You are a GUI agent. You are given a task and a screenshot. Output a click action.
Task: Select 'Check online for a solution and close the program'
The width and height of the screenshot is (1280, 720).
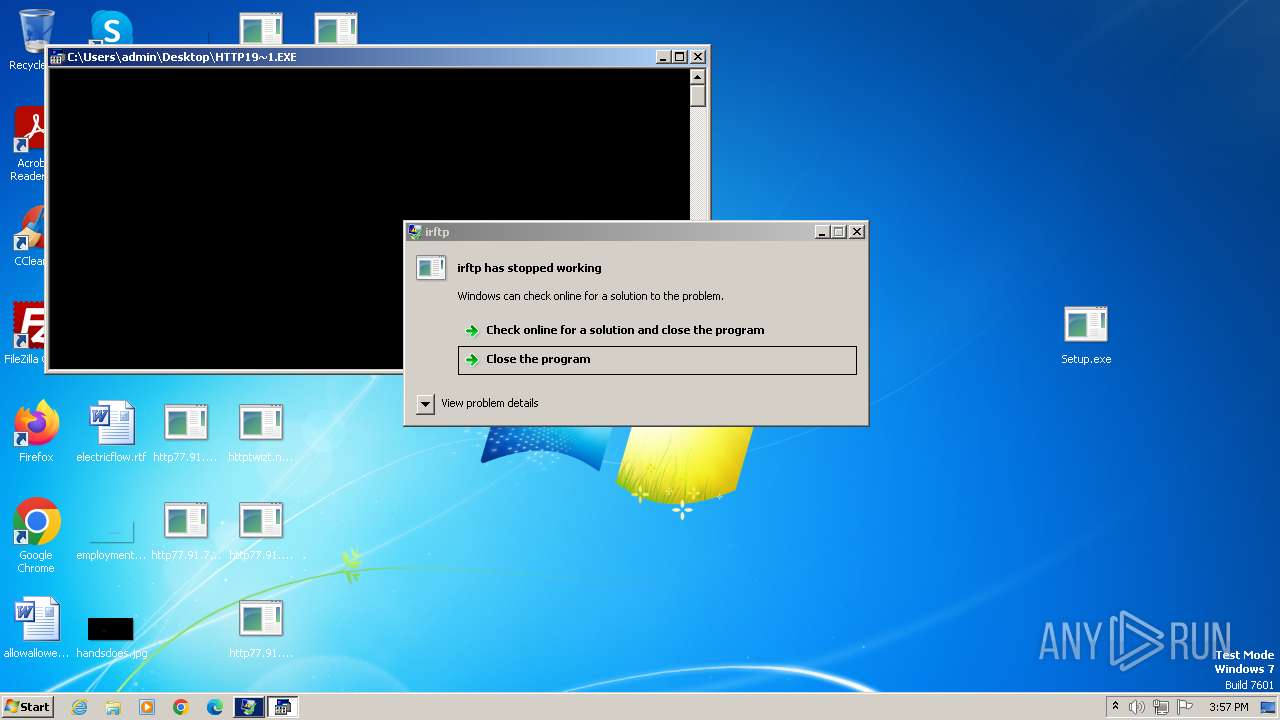pos(624,330)
